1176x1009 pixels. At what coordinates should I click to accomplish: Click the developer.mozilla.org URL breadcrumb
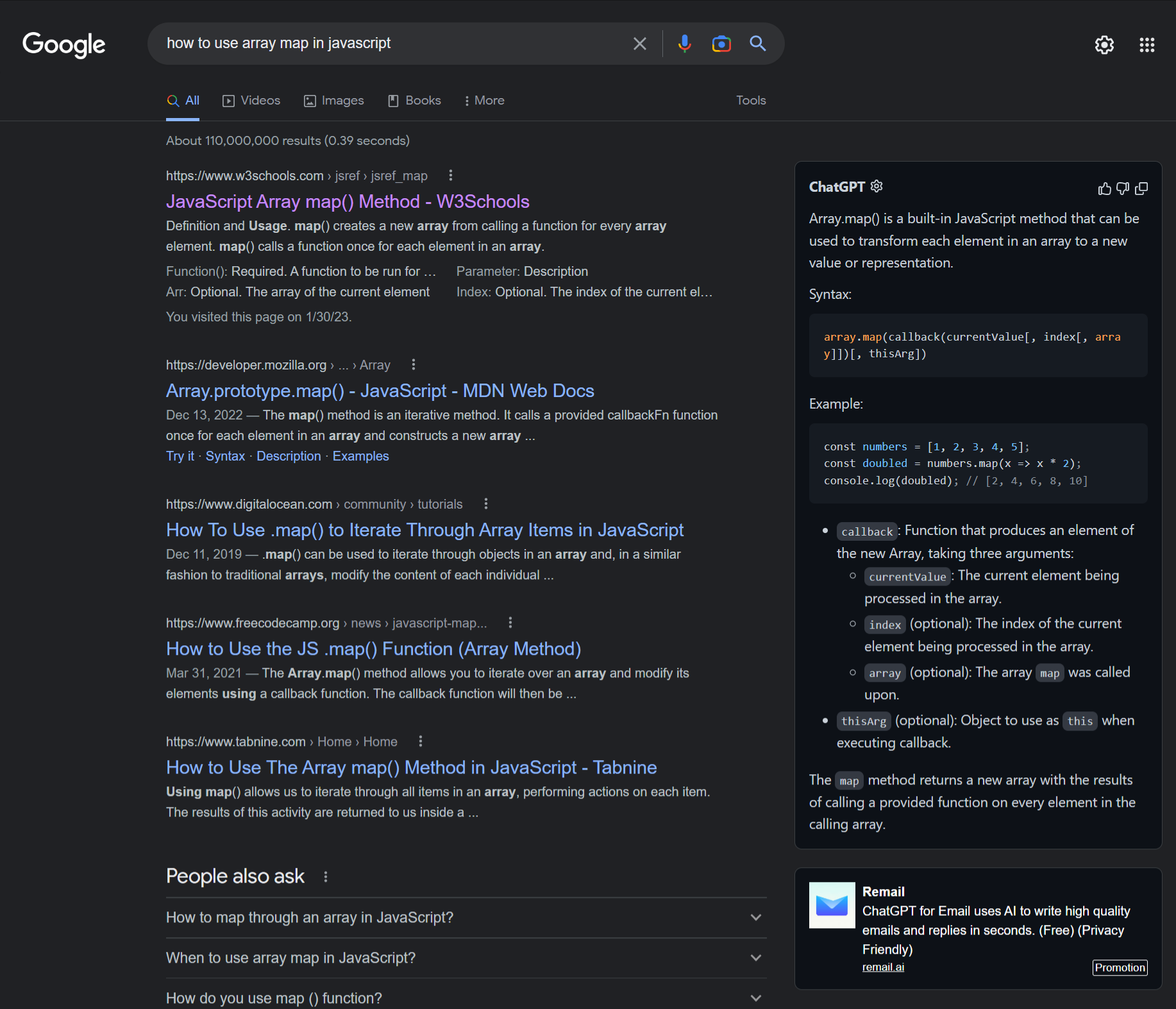click(278, 365)
